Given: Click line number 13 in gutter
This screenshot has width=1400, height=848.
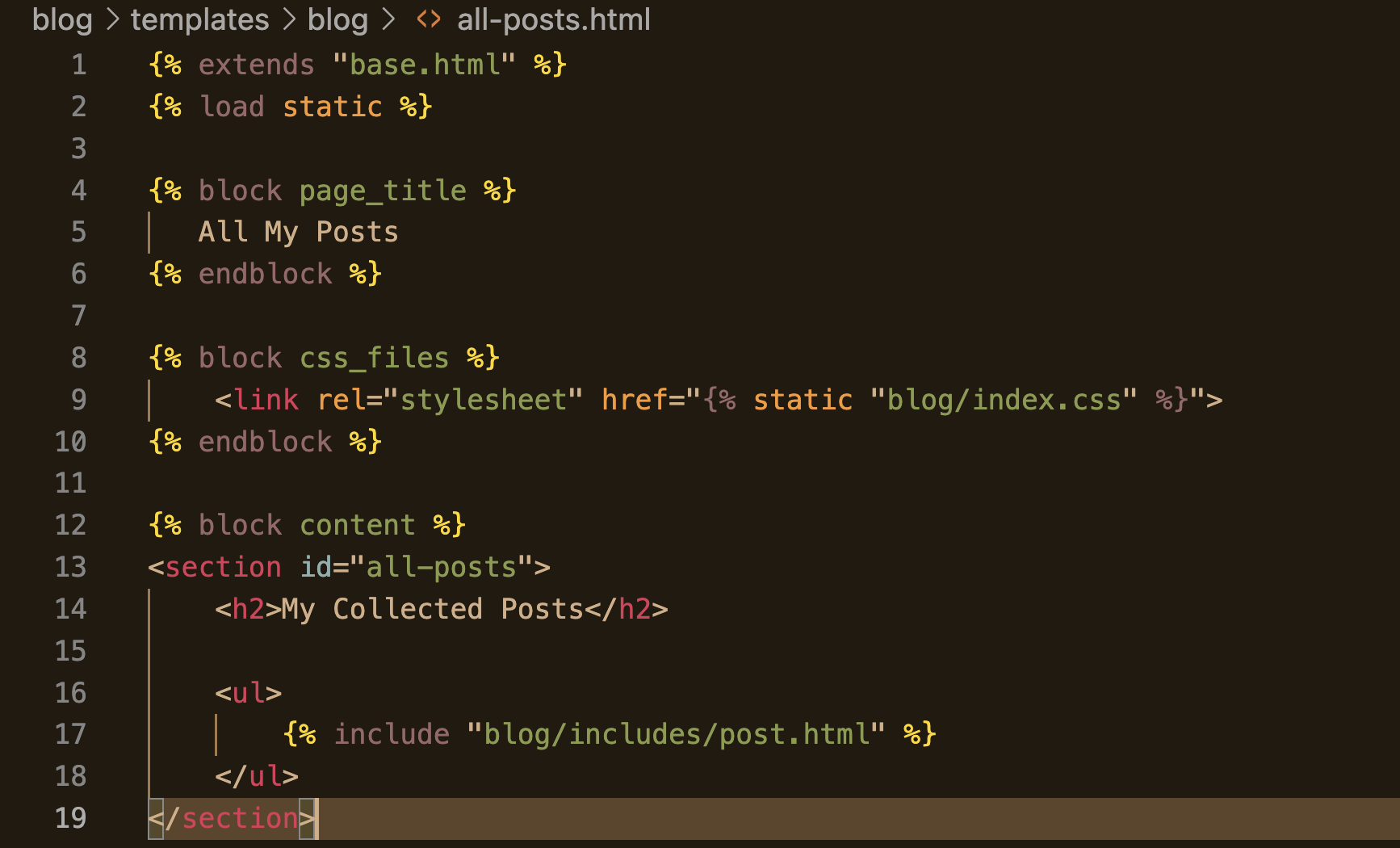Looking at the screenshot, I should [x=70, y=567].
